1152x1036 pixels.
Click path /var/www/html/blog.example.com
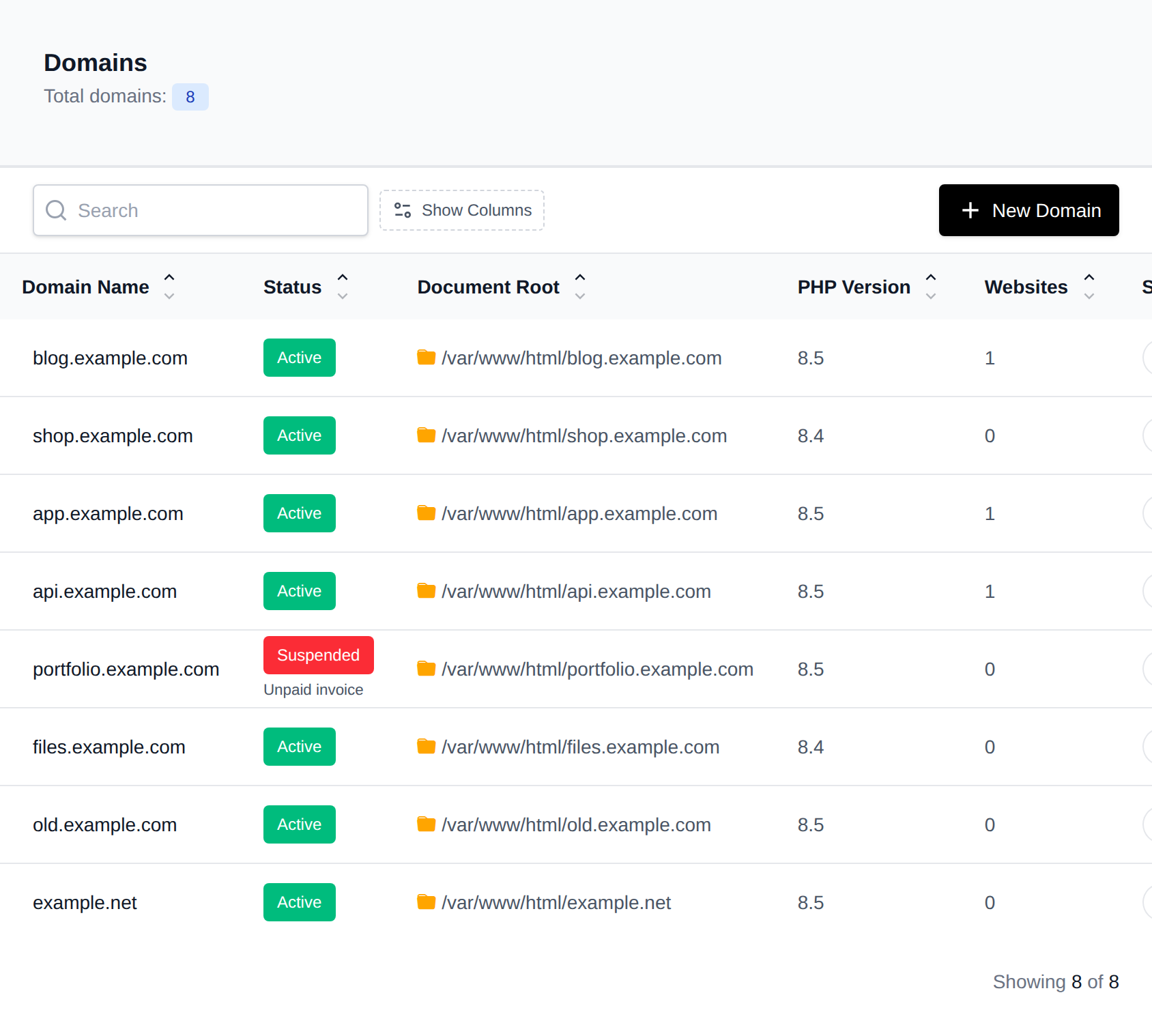click(x=581, y=358)
